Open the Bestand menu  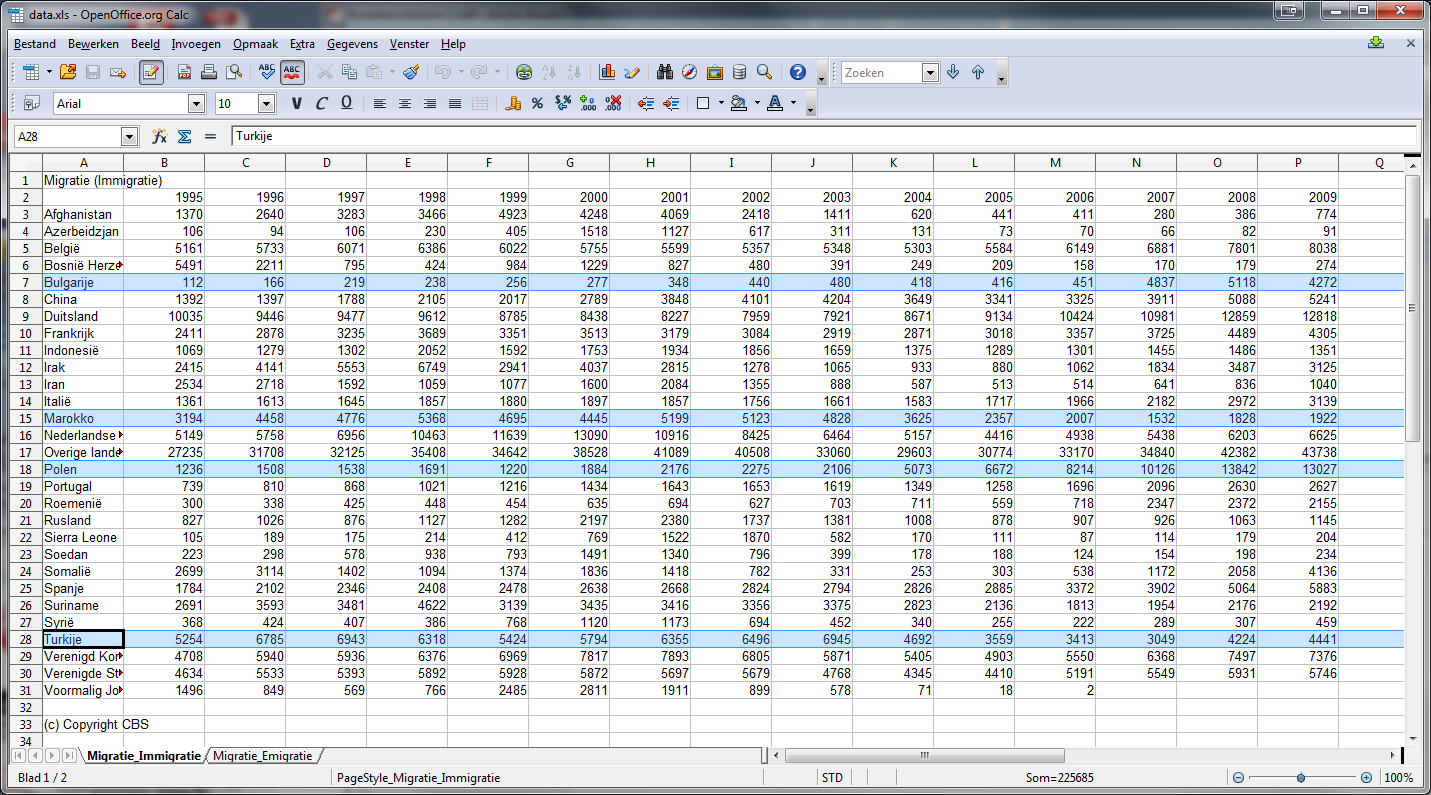click(x=35, y=44)
